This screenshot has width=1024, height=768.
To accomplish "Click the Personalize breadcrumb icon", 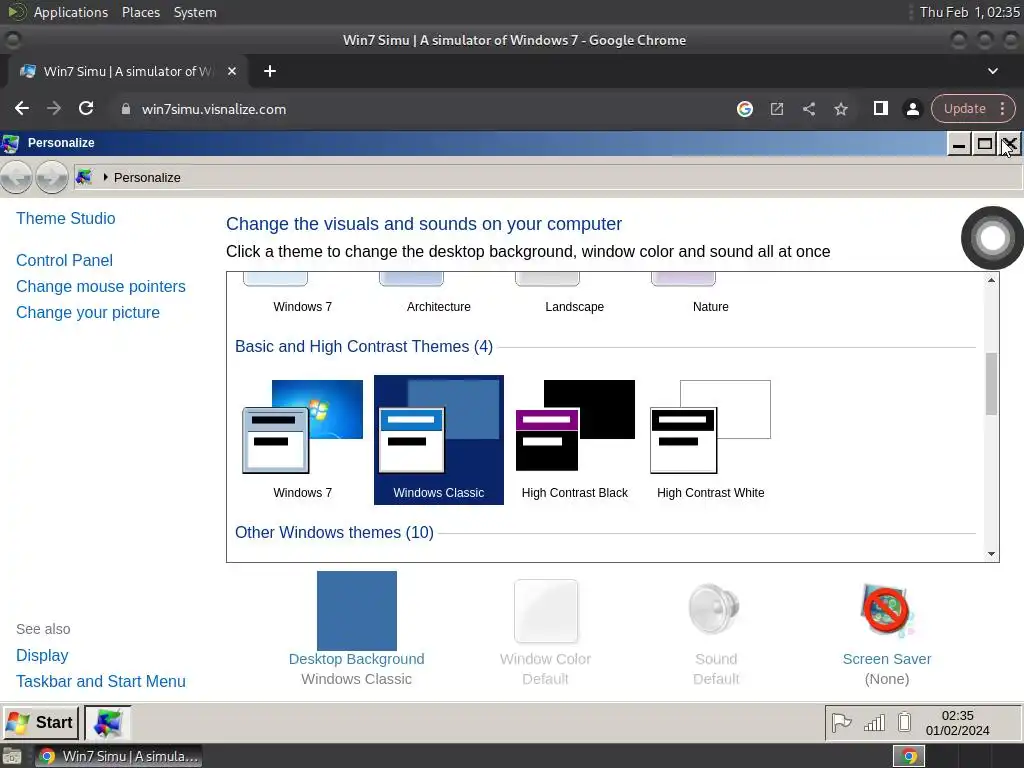I will click(84, 177).
